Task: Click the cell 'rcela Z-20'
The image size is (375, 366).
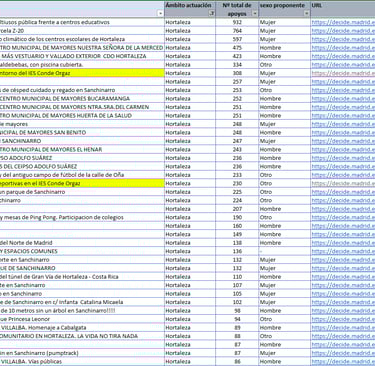Action: point(82,31)
